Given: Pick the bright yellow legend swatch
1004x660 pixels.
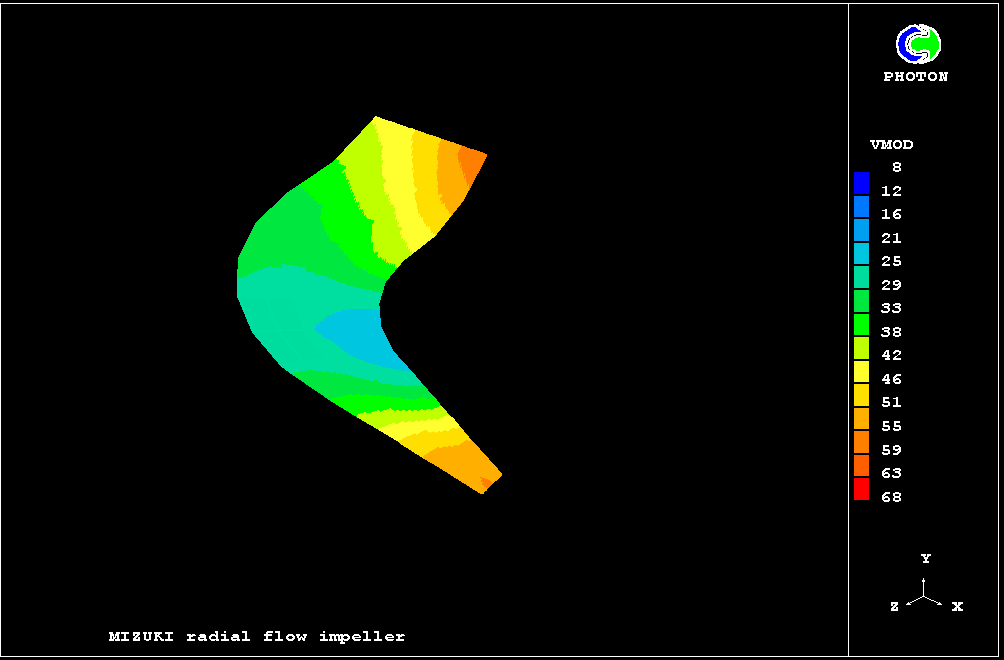Looking at the screenshot, I should [x=861, y=371].
